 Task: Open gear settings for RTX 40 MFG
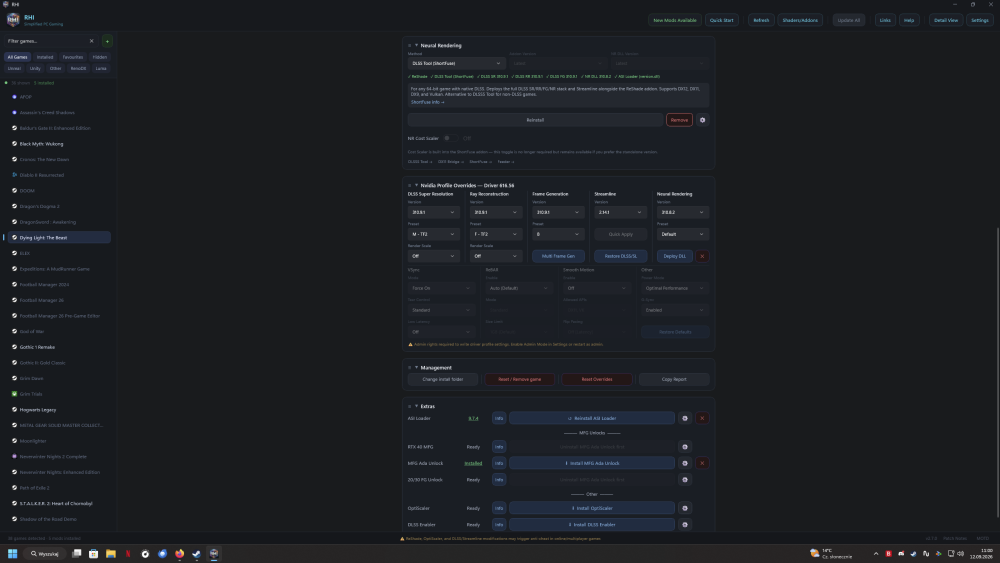[685, 447]
